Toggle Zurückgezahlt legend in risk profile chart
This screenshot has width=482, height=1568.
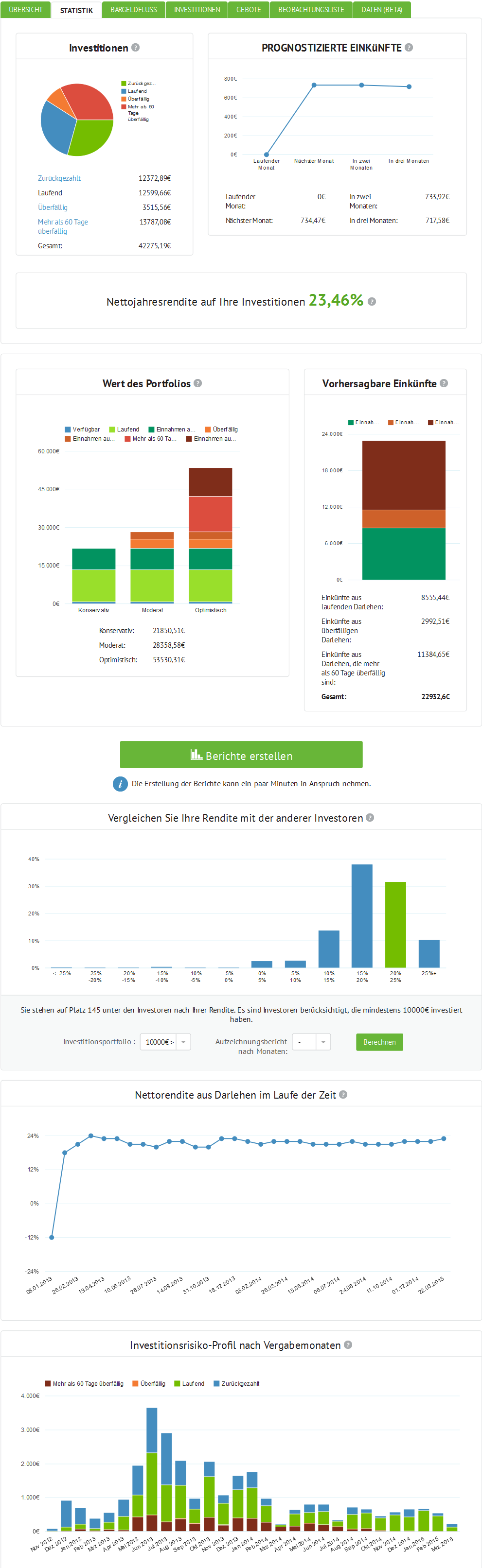tap(236, 1384)
